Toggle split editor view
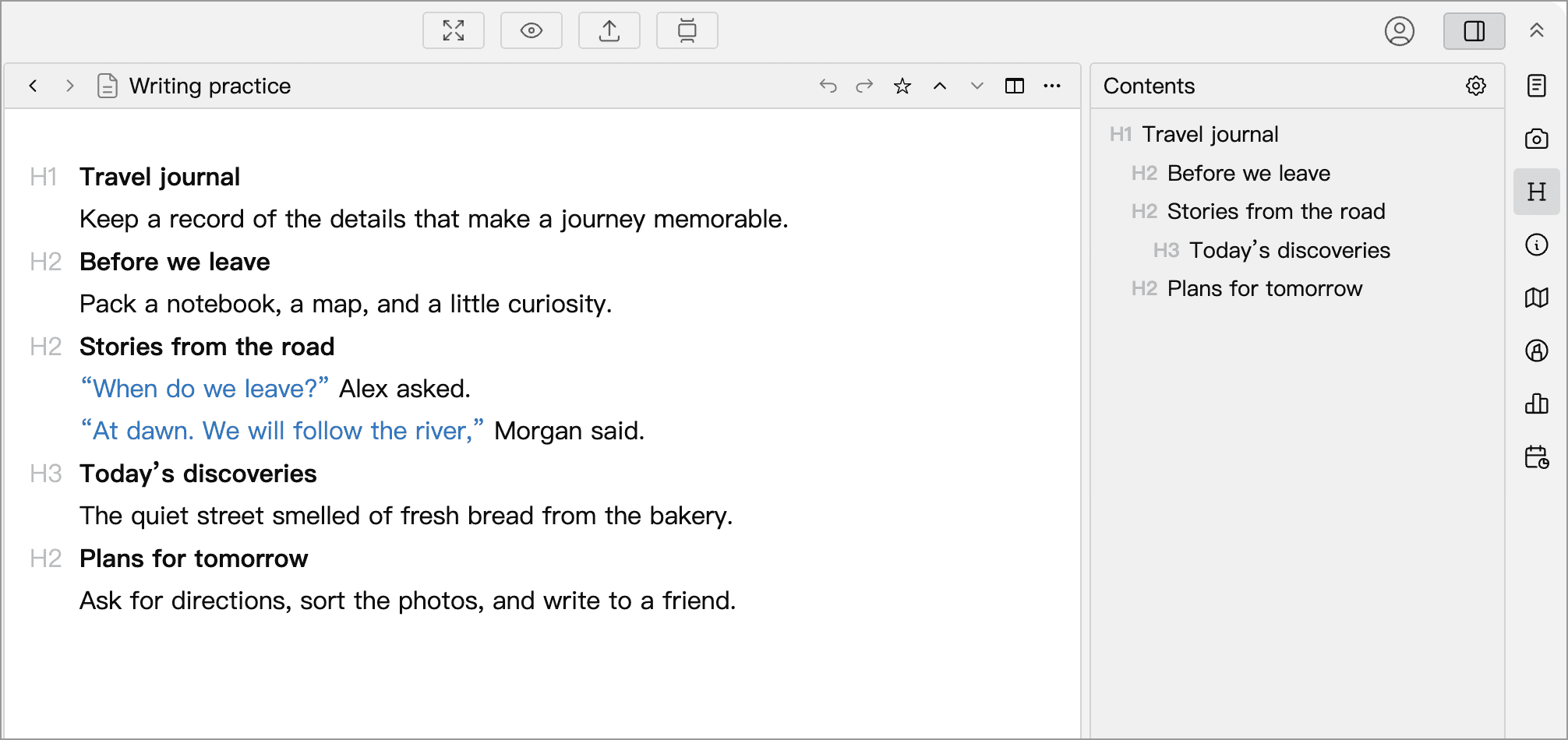 tap(1015, 86)
